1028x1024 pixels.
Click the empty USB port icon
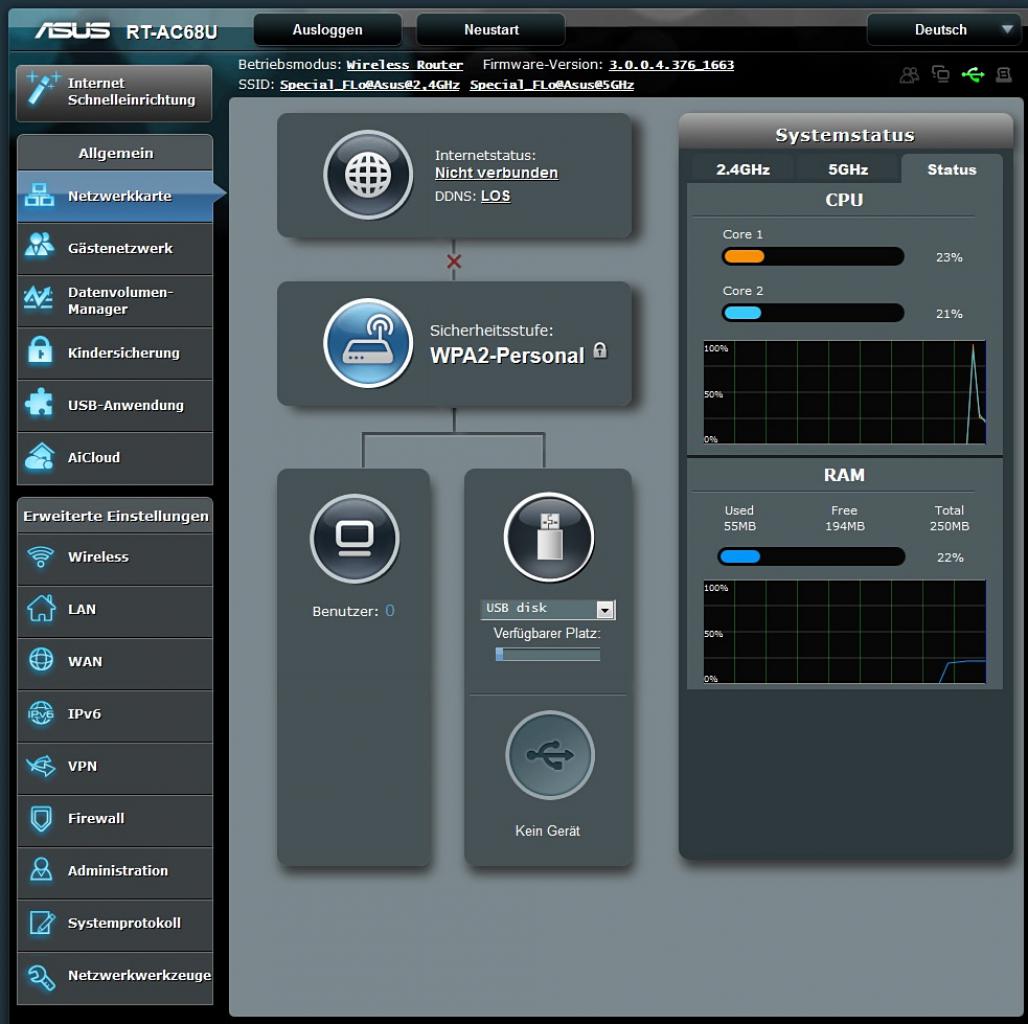pyautogui.click(x=549, y=755)
